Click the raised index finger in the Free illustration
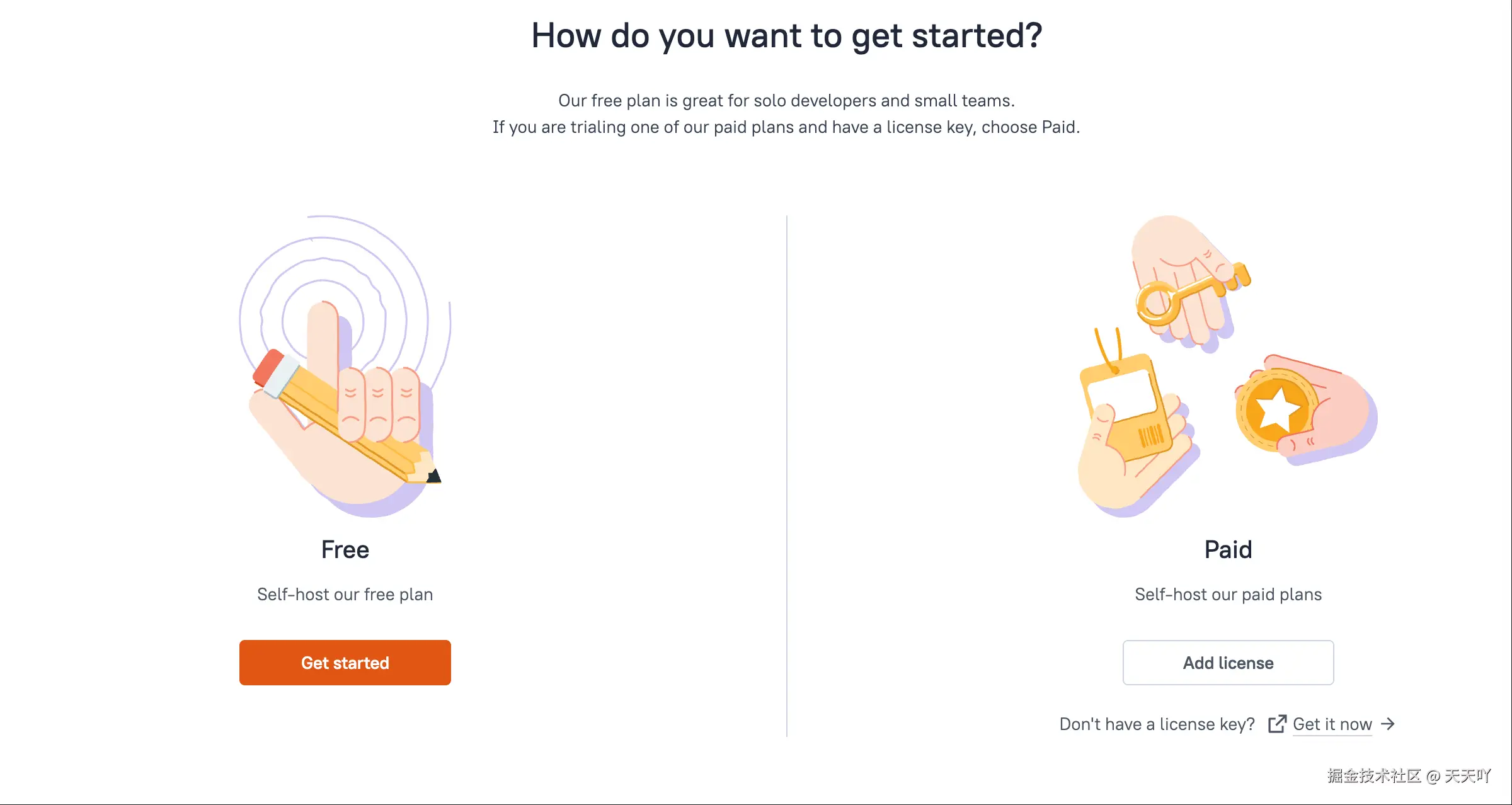This screenshot has height=805, width=1512. (323, 334)
